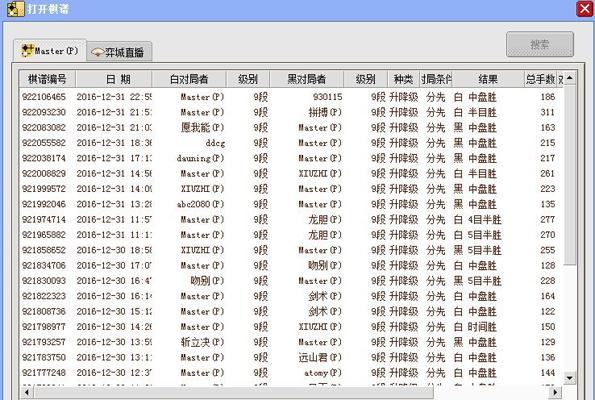Screen dimensions: 595x400
Task: Select game record 921999572
Action: tap(291, 189)
